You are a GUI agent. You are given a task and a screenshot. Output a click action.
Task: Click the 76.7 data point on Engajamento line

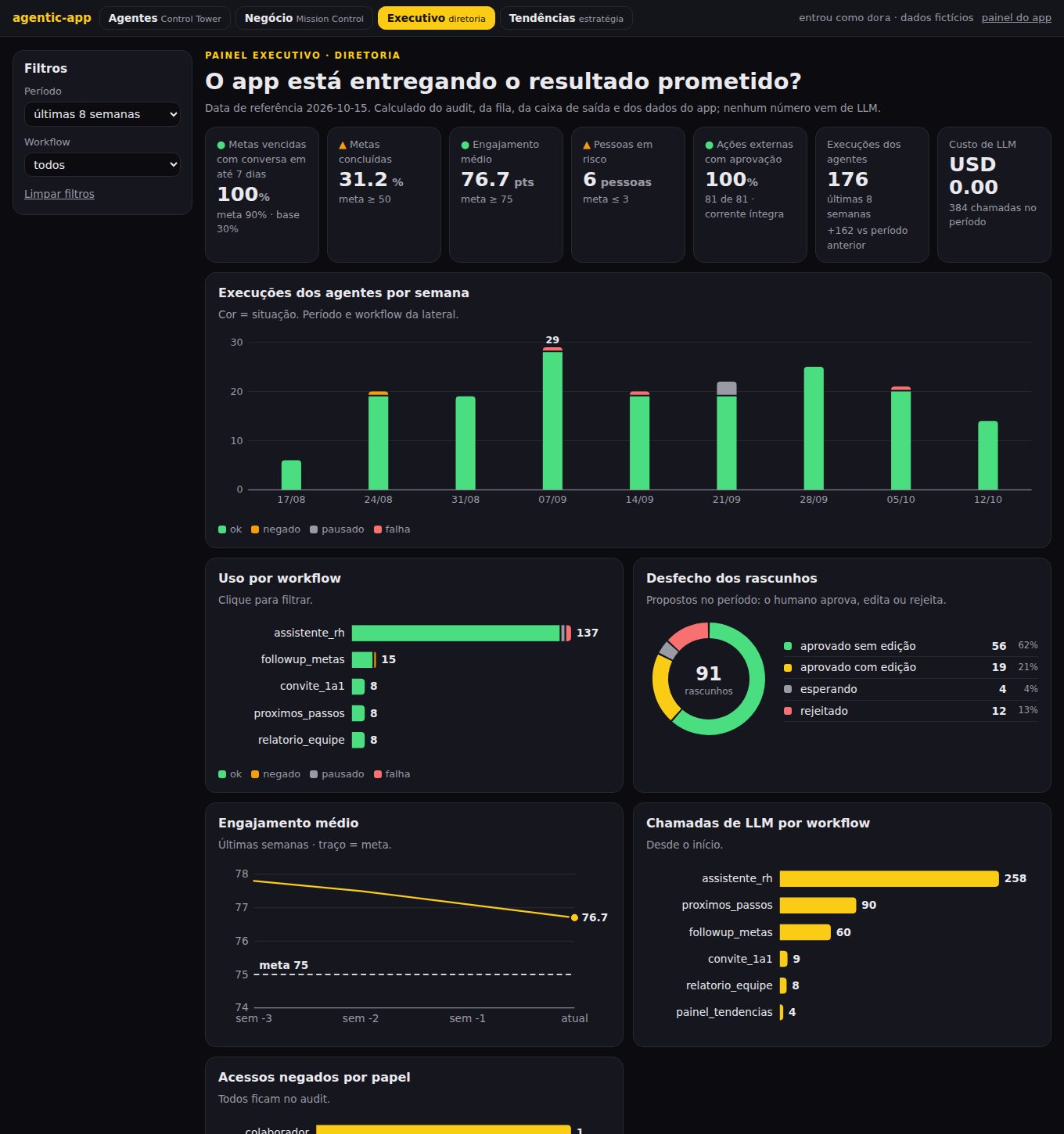coord(574,917)
